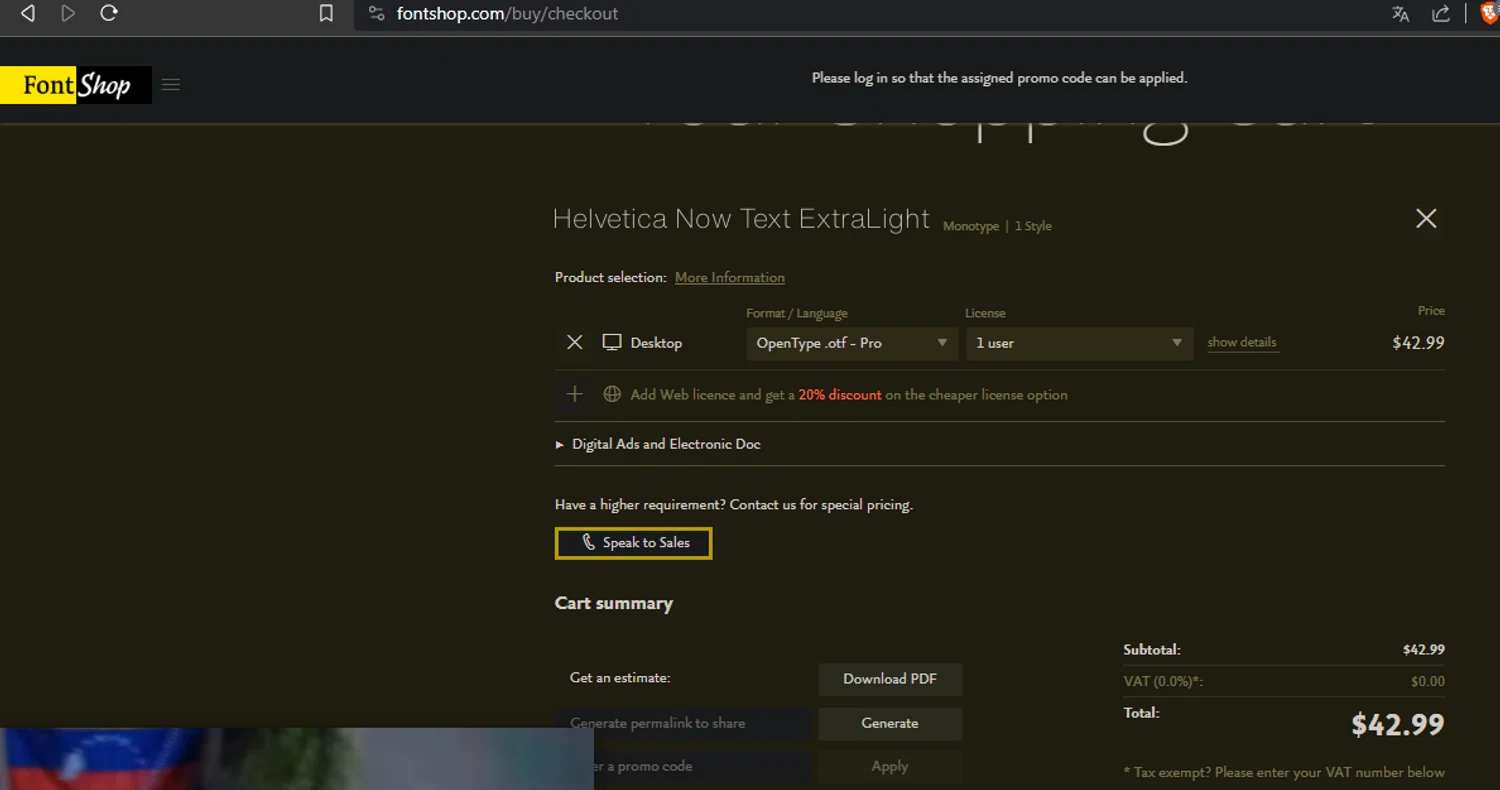Click the plus icon to add Web licence
This screenshot has width=1500, height=790.
pyautogui.click(x=575, y=394)
